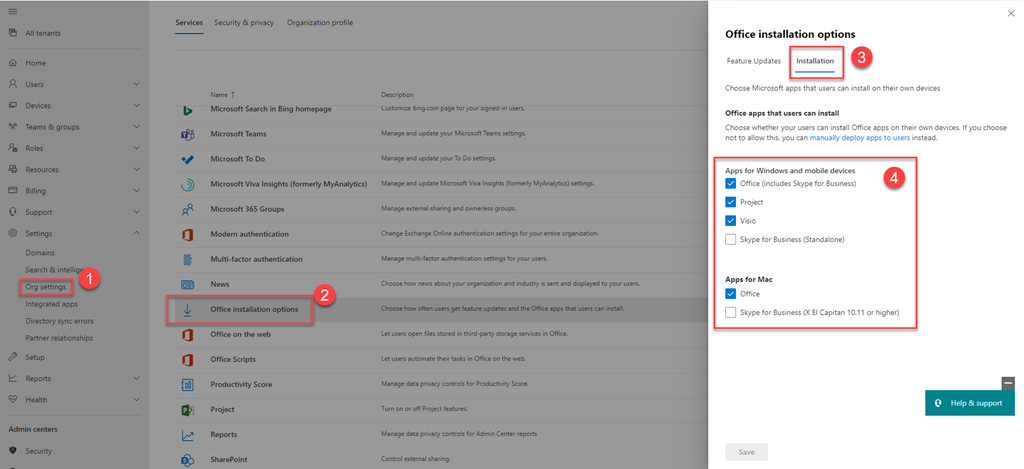Click the Project row icon in services list

pos(187,410)
